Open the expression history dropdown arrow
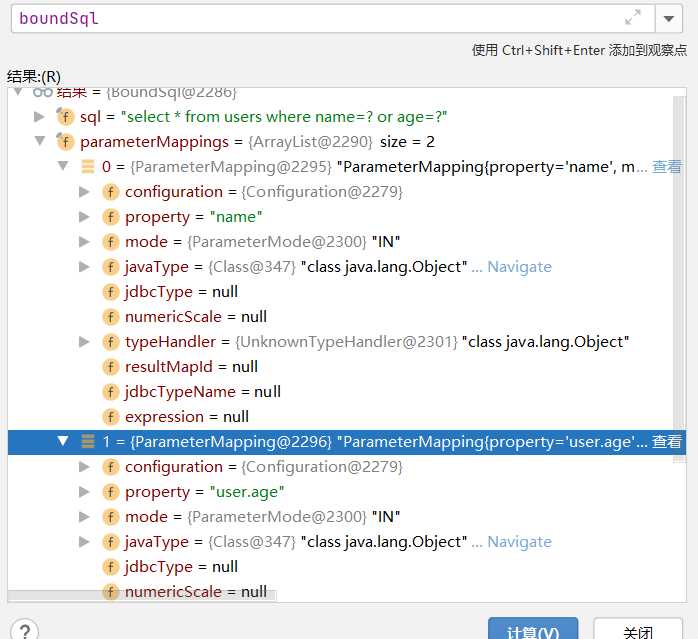 [668, 19]
